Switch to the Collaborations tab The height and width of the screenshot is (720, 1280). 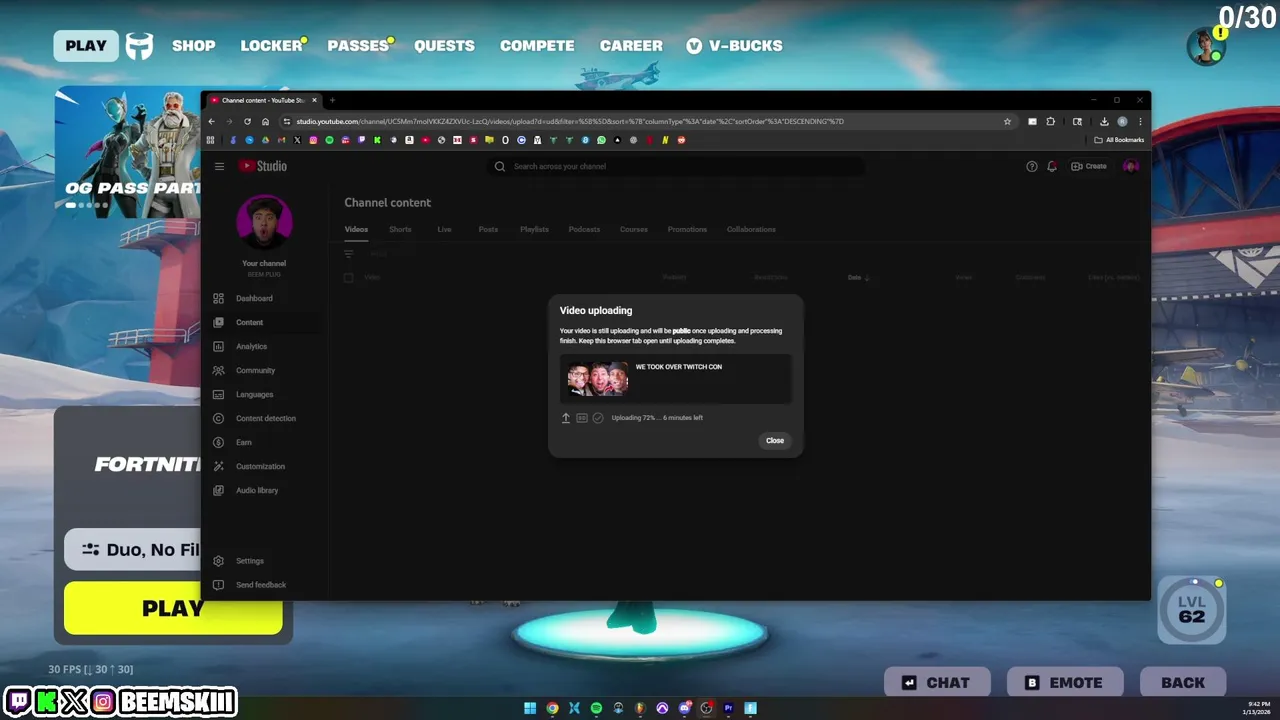point(751,229)
